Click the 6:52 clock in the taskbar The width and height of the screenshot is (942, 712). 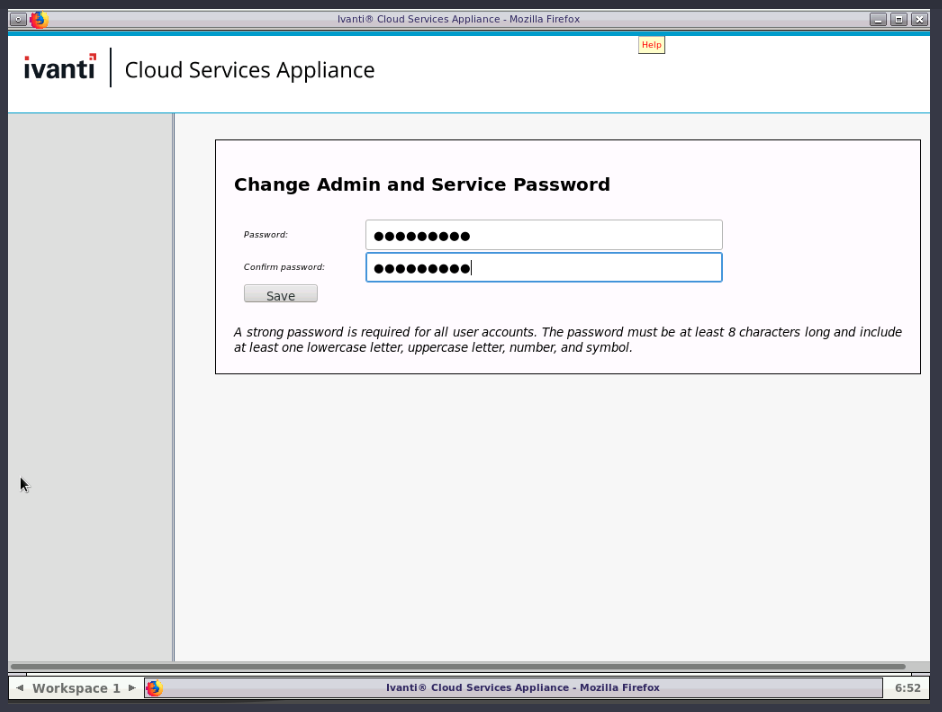point(907,688)
